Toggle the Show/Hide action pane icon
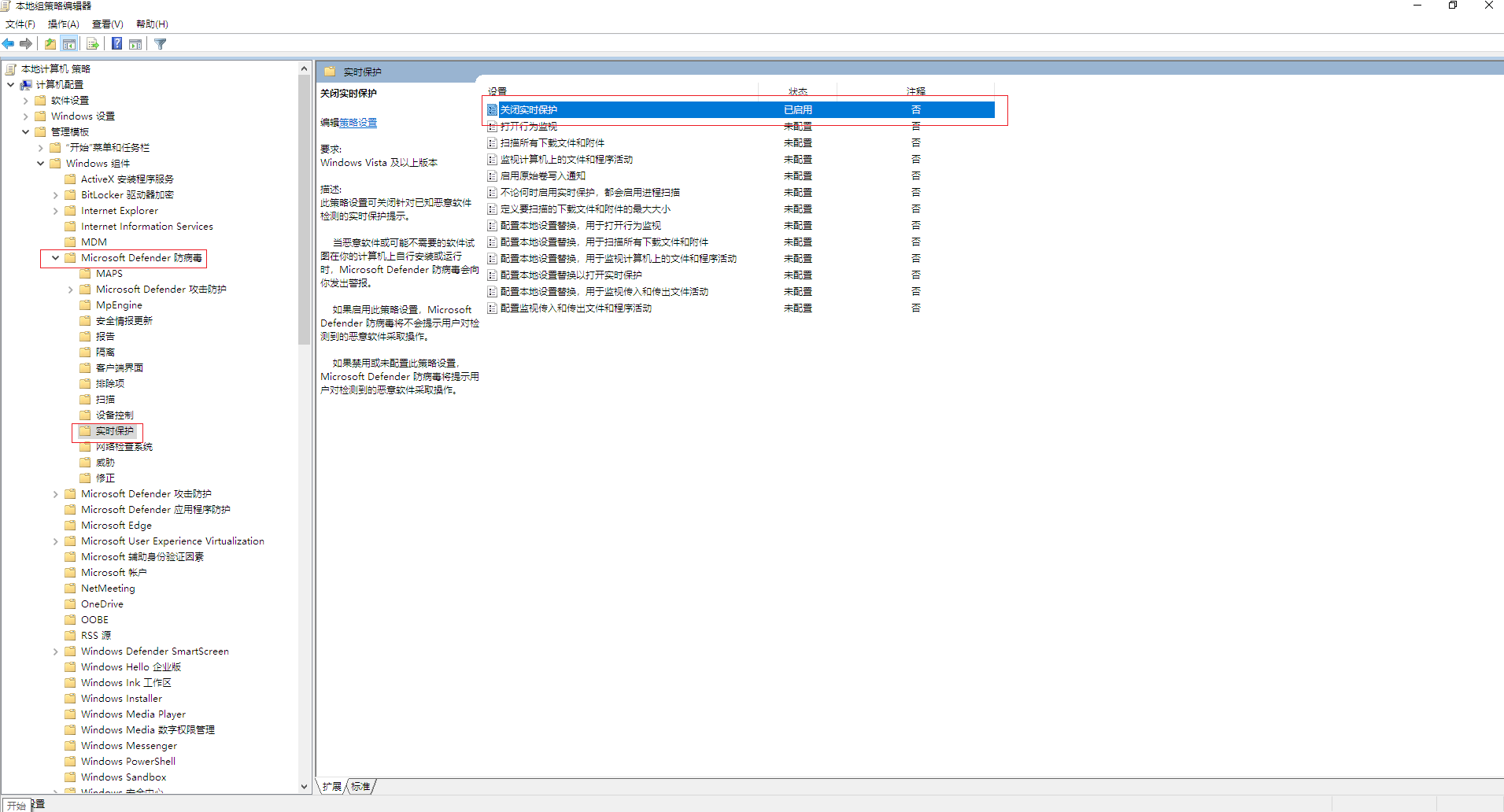 click(135, 44)
